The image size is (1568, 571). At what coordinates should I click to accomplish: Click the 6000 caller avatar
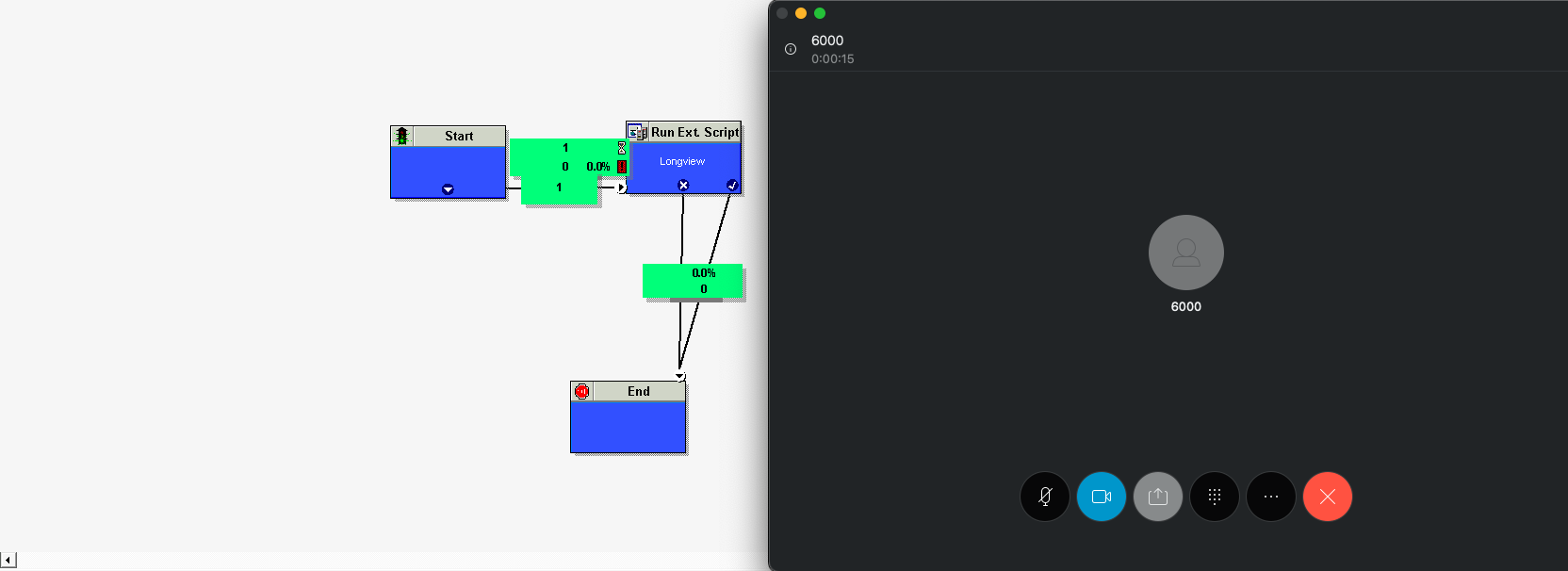point(1185,253)
